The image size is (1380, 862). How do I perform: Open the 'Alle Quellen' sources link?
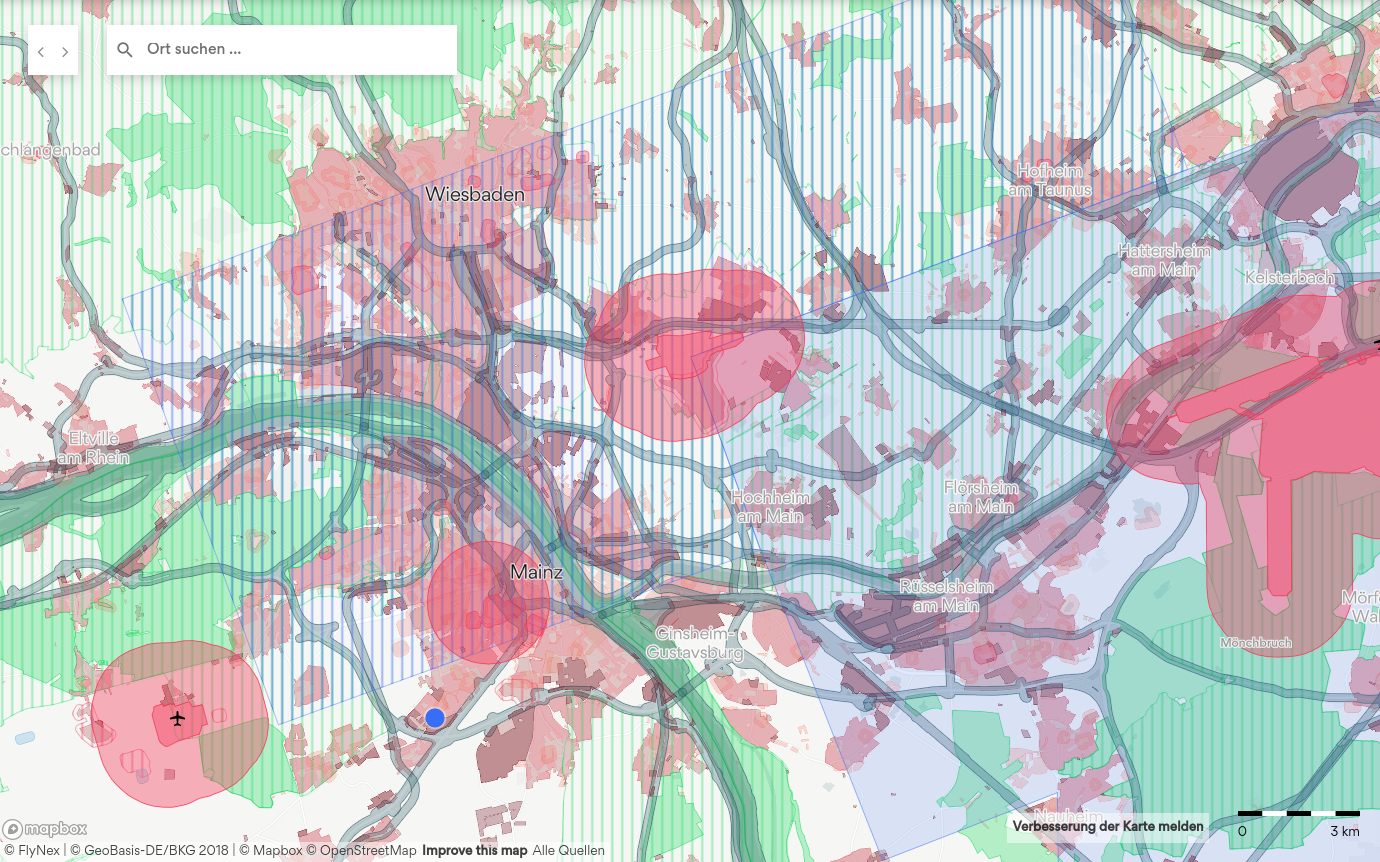click(x=568, y=851)
